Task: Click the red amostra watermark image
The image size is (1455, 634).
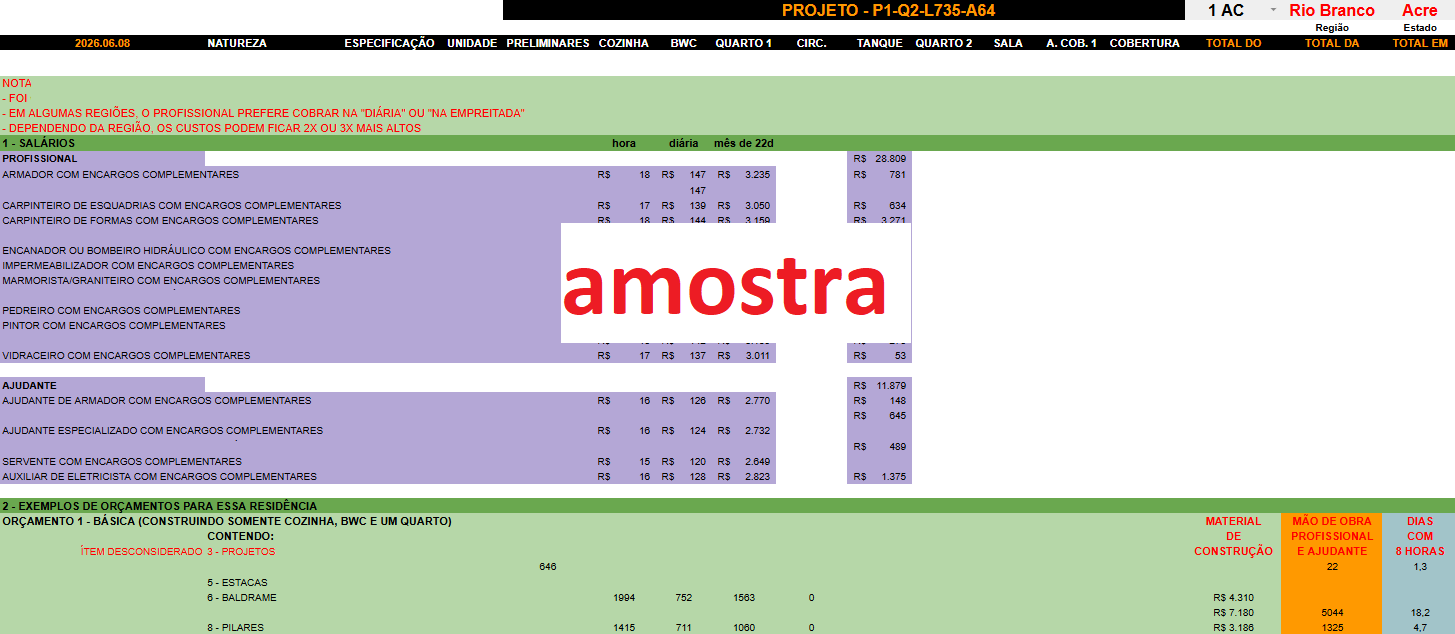Action: 736,284
